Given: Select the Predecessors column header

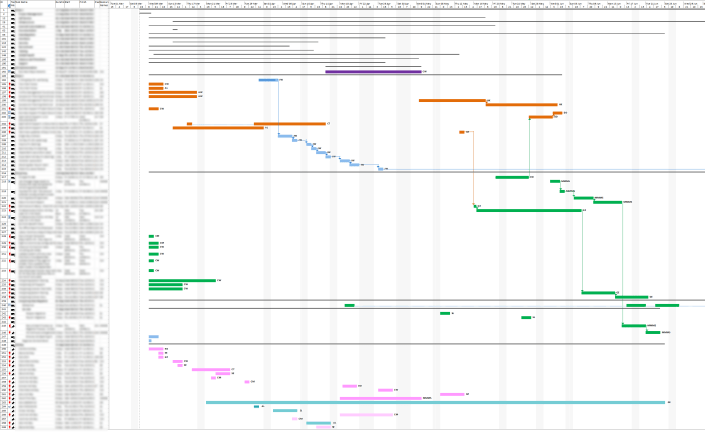Looking at the screenshot, I should click(101, 4).
